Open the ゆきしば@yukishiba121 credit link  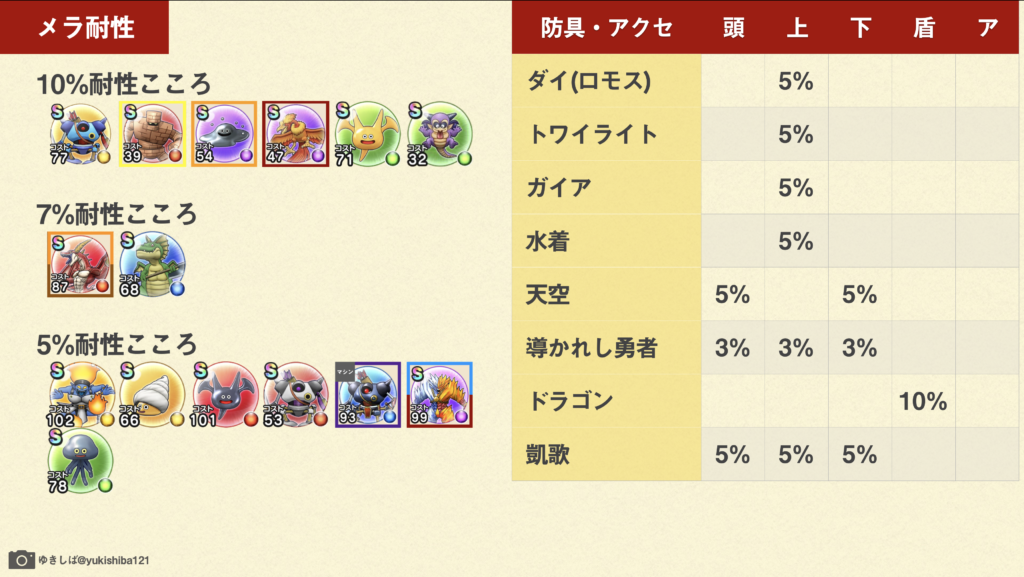(x=94, y=560)
